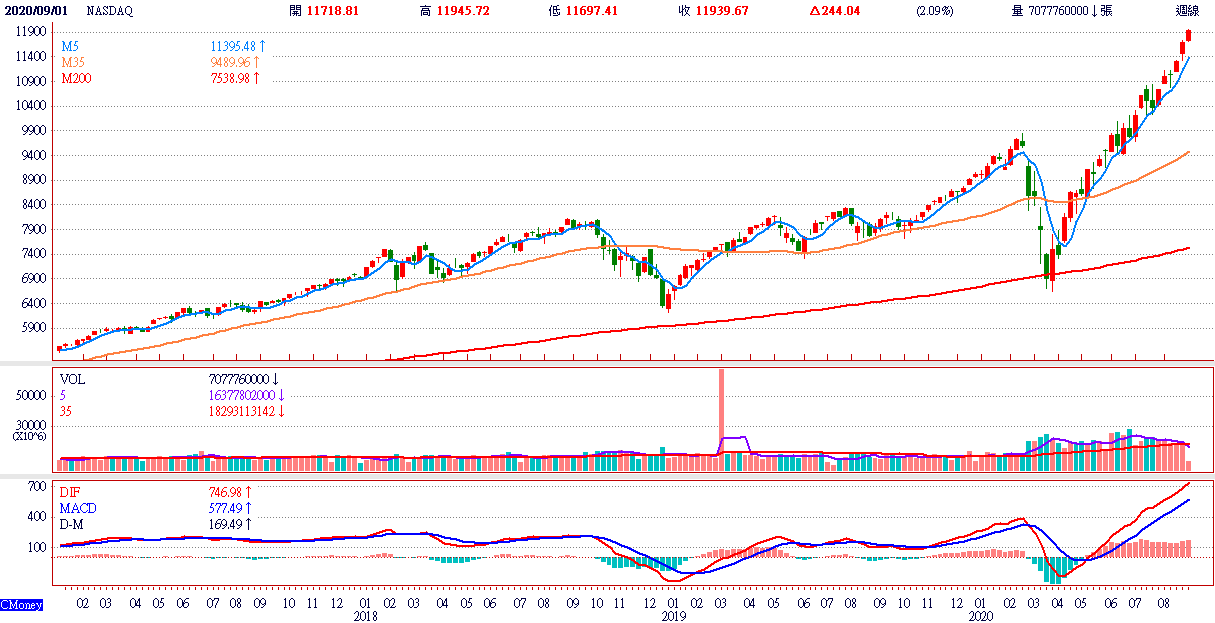Select the DIF indicator label

[x=72, y=493]
